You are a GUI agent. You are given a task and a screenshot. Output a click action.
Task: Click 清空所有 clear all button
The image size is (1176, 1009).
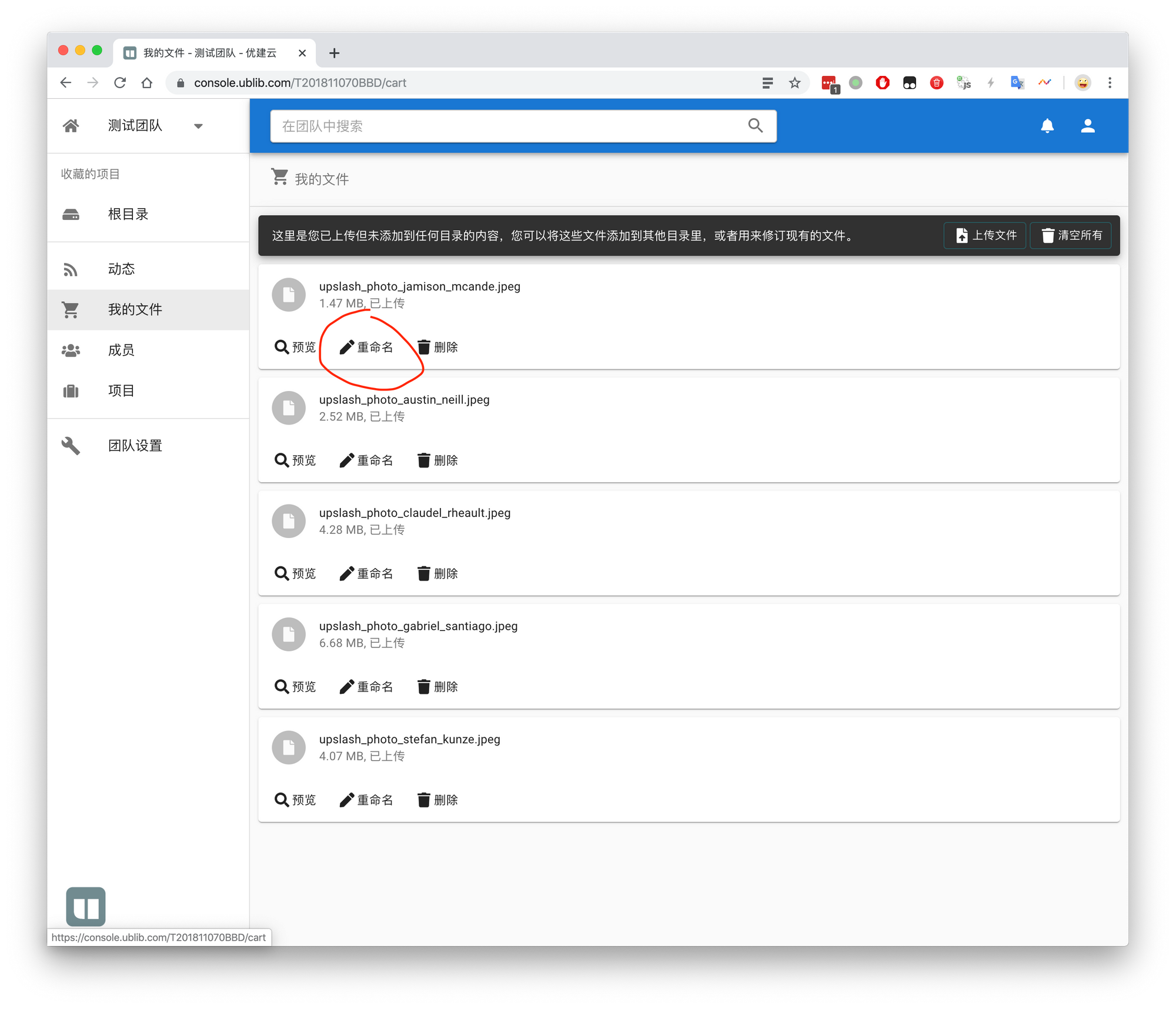click(1071, 236)
